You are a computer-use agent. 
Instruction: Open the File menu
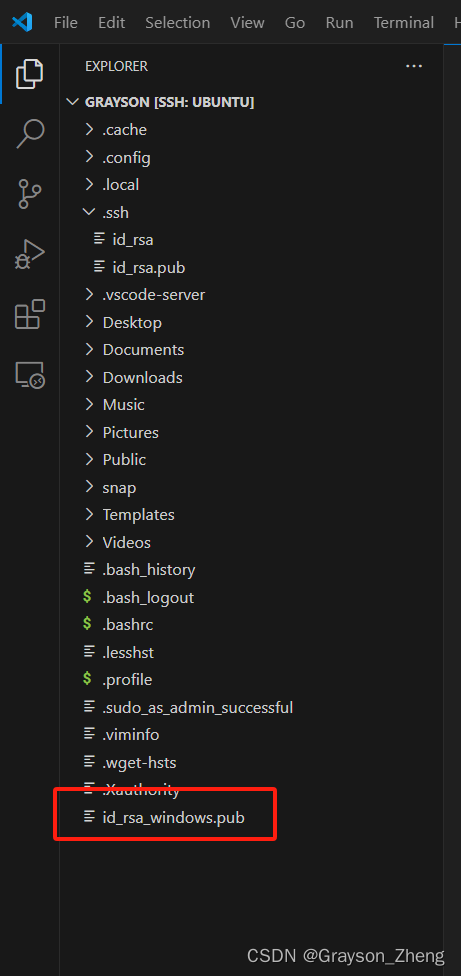pos(66,22)
